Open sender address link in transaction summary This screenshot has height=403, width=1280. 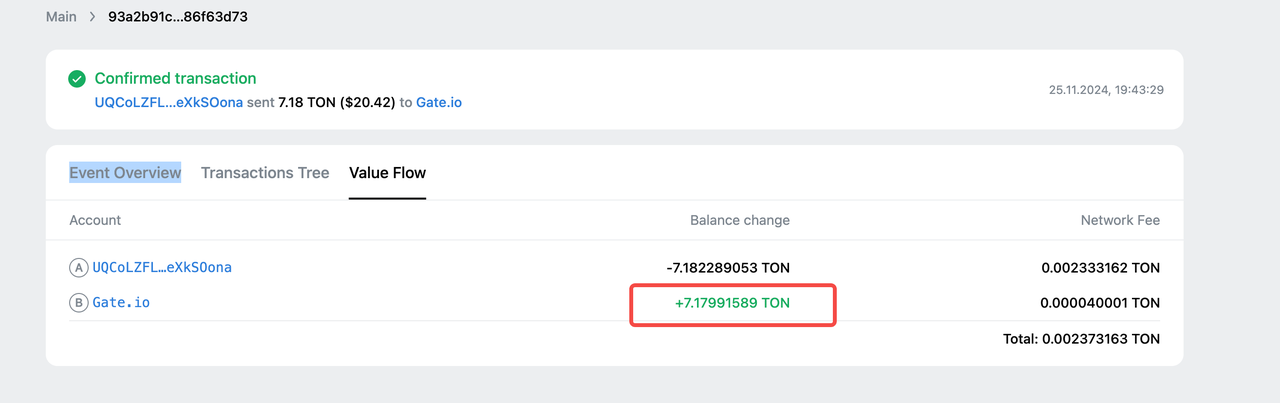point(168,102)
